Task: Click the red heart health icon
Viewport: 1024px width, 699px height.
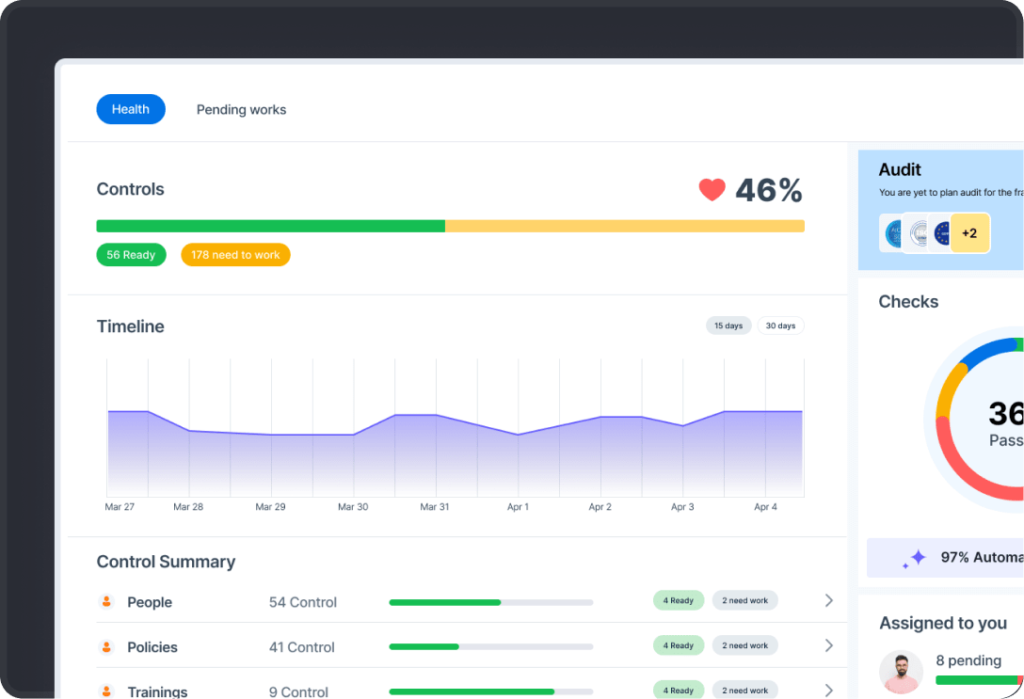Action: (711, 190)
